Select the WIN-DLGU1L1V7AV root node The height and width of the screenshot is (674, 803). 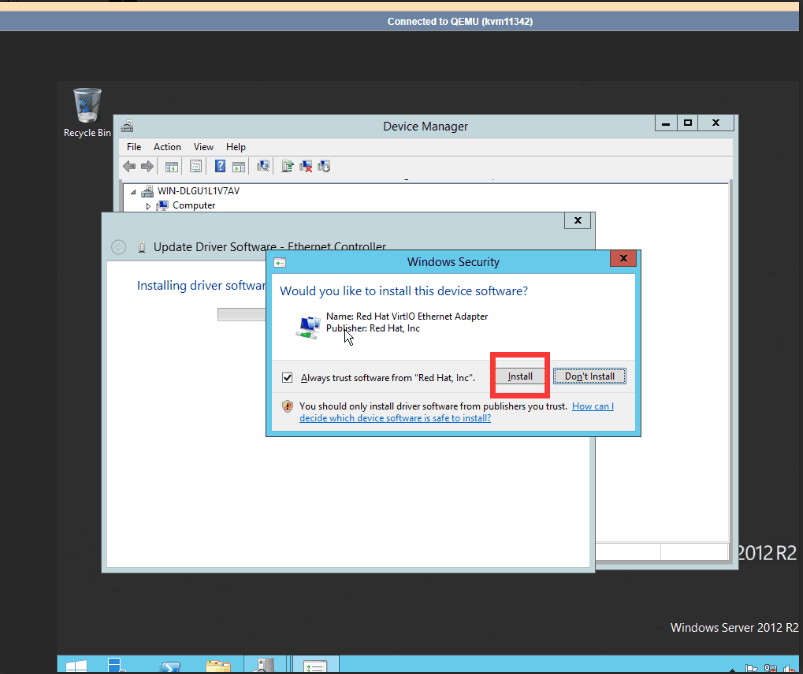click(x=198, y=191)
